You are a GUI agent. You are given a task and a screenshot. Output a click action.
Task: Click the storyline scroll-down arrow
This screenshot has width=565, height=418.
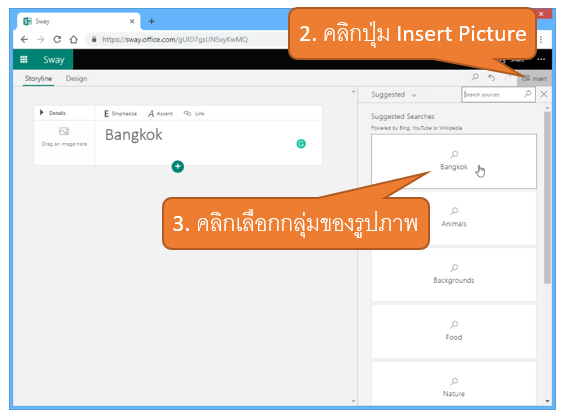353,401
